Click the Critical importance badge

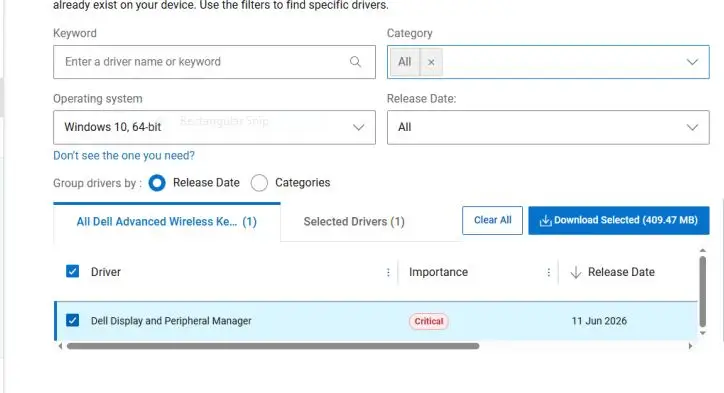pos(428,321)
